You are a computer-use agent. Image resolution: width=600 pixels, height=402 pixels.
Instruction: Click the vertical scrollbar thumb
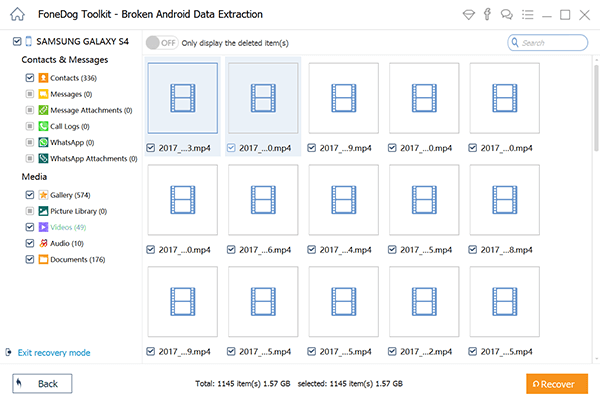click(x=596, y=108)
